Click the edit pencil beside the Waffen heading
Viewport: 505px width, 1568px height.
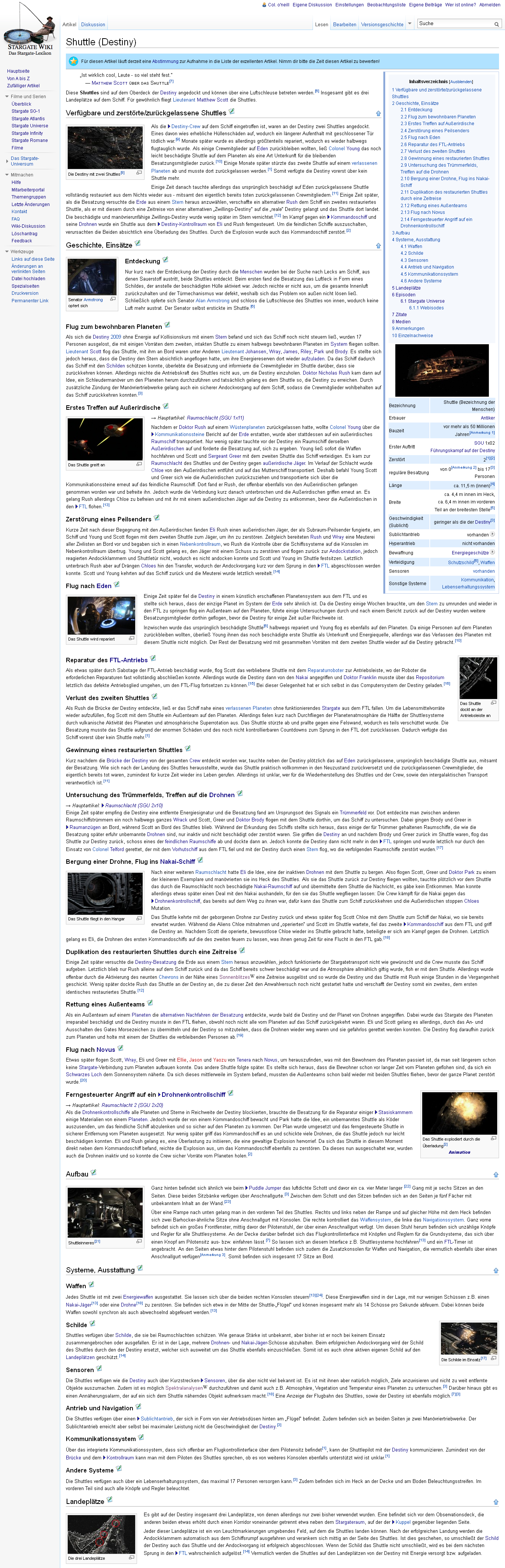tap(92, 1284)
